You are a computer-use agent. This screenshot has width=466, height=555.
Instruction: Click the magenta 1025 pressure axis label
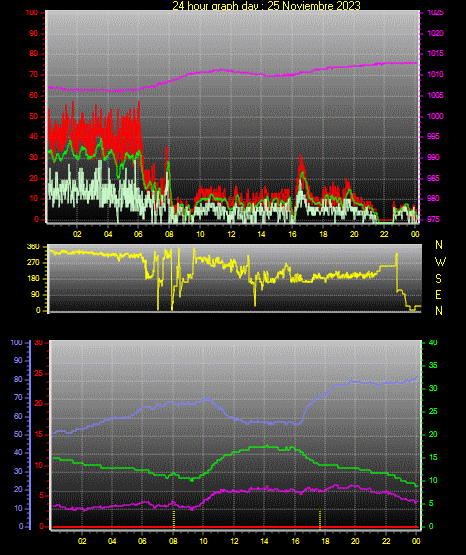coord(435,13)
